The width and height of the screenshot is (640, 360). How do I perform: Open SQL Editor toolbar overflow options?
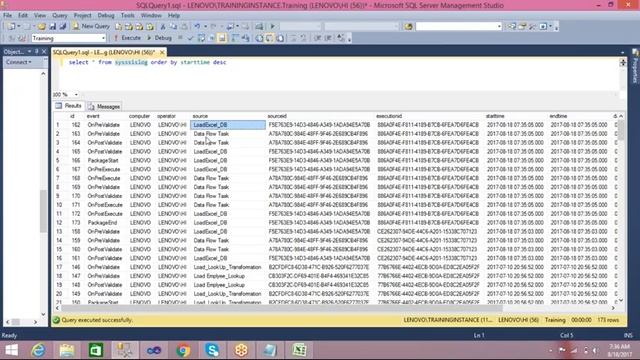coord(349,40)
